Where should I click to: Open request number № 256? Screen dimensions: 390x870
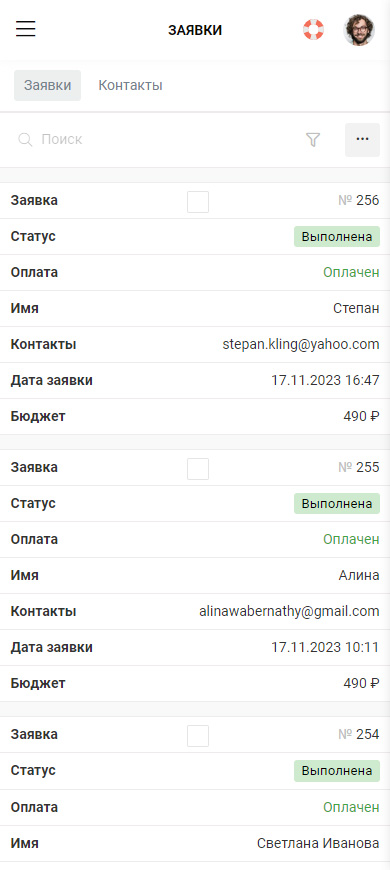point(359,201)
